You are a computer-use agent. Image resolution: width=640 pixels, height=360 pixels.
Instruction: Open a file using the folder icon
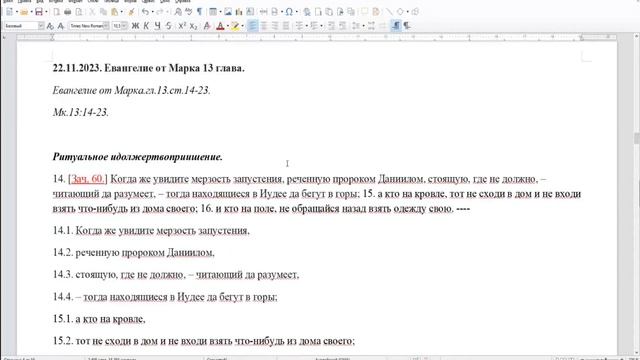click(x=24, y=12)
